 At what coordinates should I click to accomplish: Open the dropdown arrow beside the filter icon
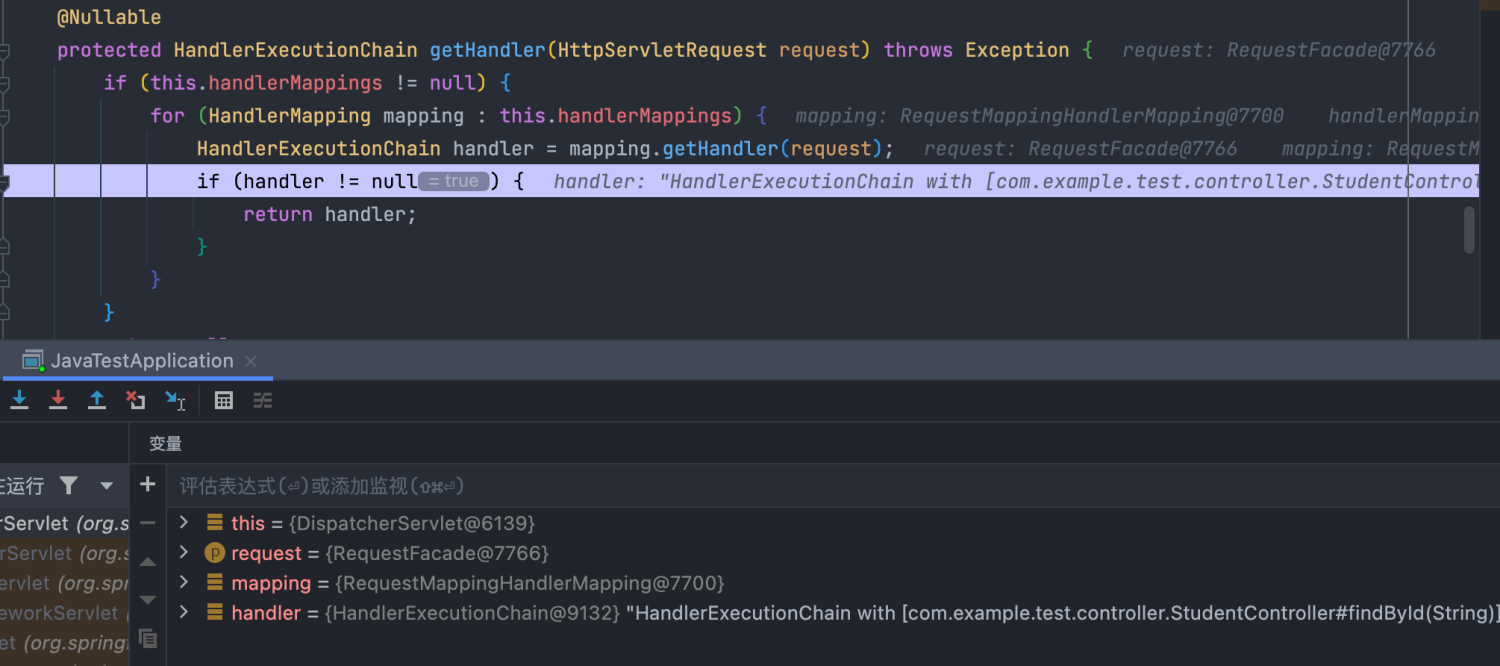point(106,486)
